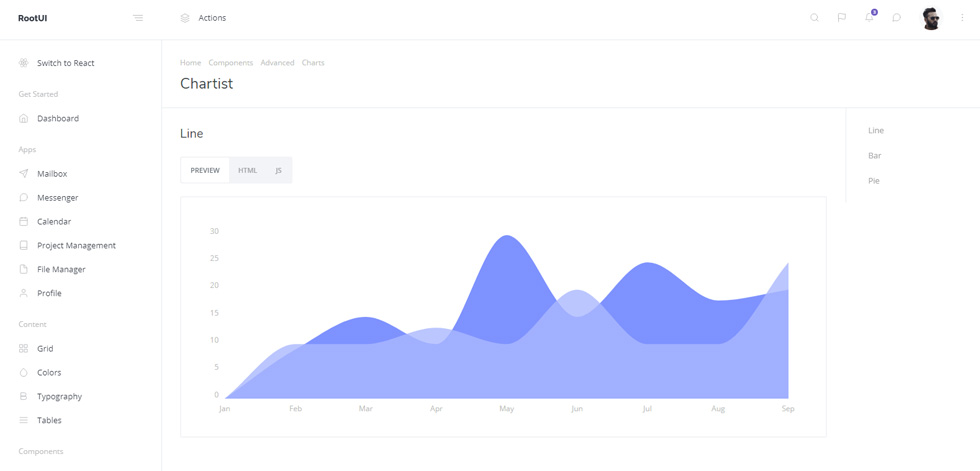
Task: Open Colors content page
Action: (x=49, y=372)
